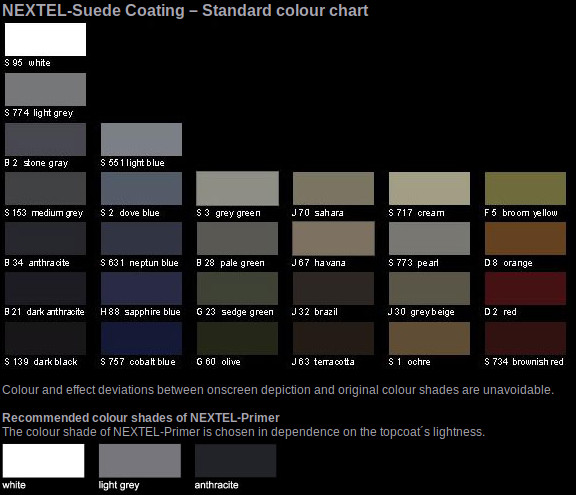Select the B 21 dark anthracite swatch
The height and width of the screenshot is (495, 576).
point(45,288)
